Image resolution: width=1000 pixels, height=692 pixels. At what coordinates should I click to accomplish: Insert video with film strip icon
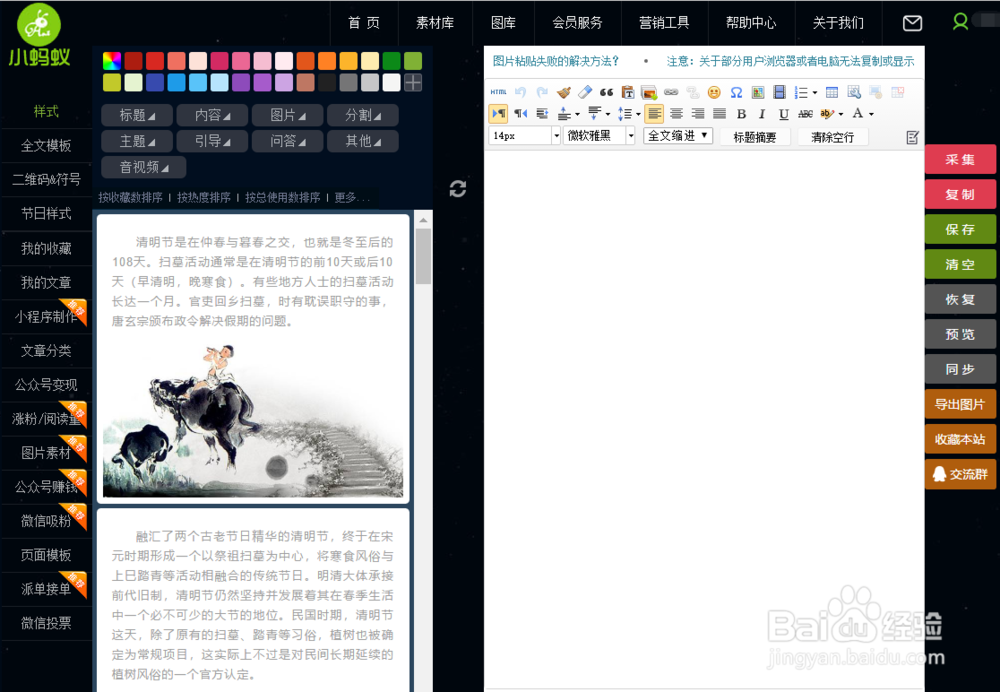(779, 92)
